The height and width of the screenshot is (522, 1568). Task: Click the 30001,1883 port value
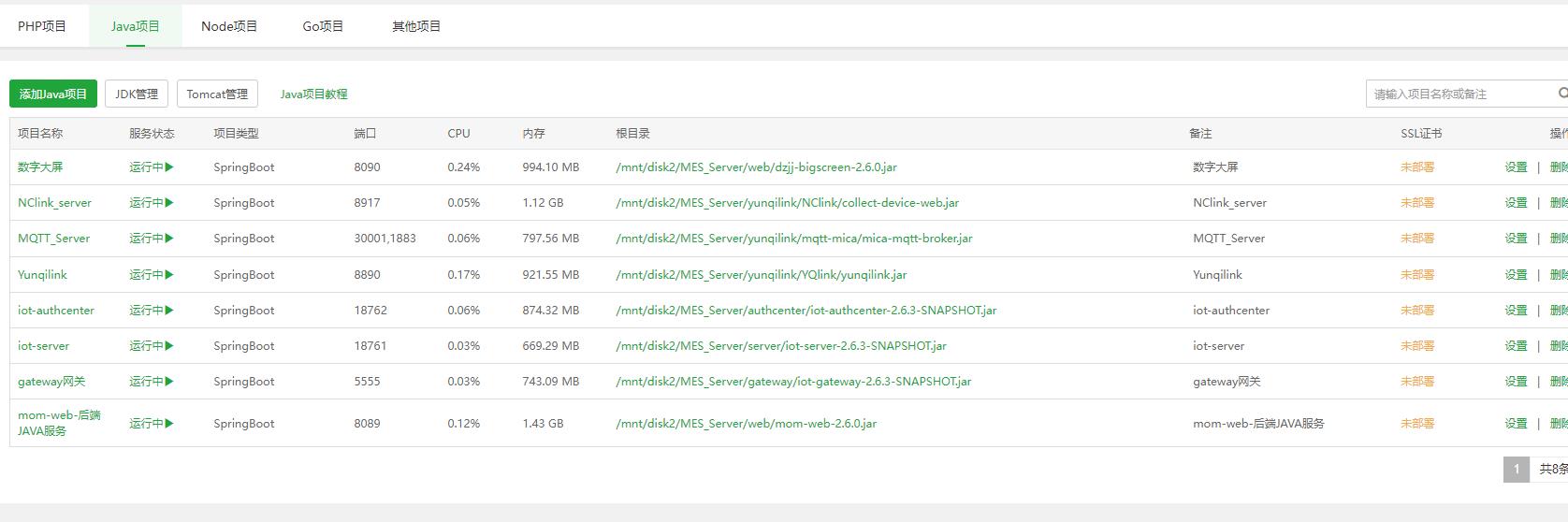tap(385, 238)
